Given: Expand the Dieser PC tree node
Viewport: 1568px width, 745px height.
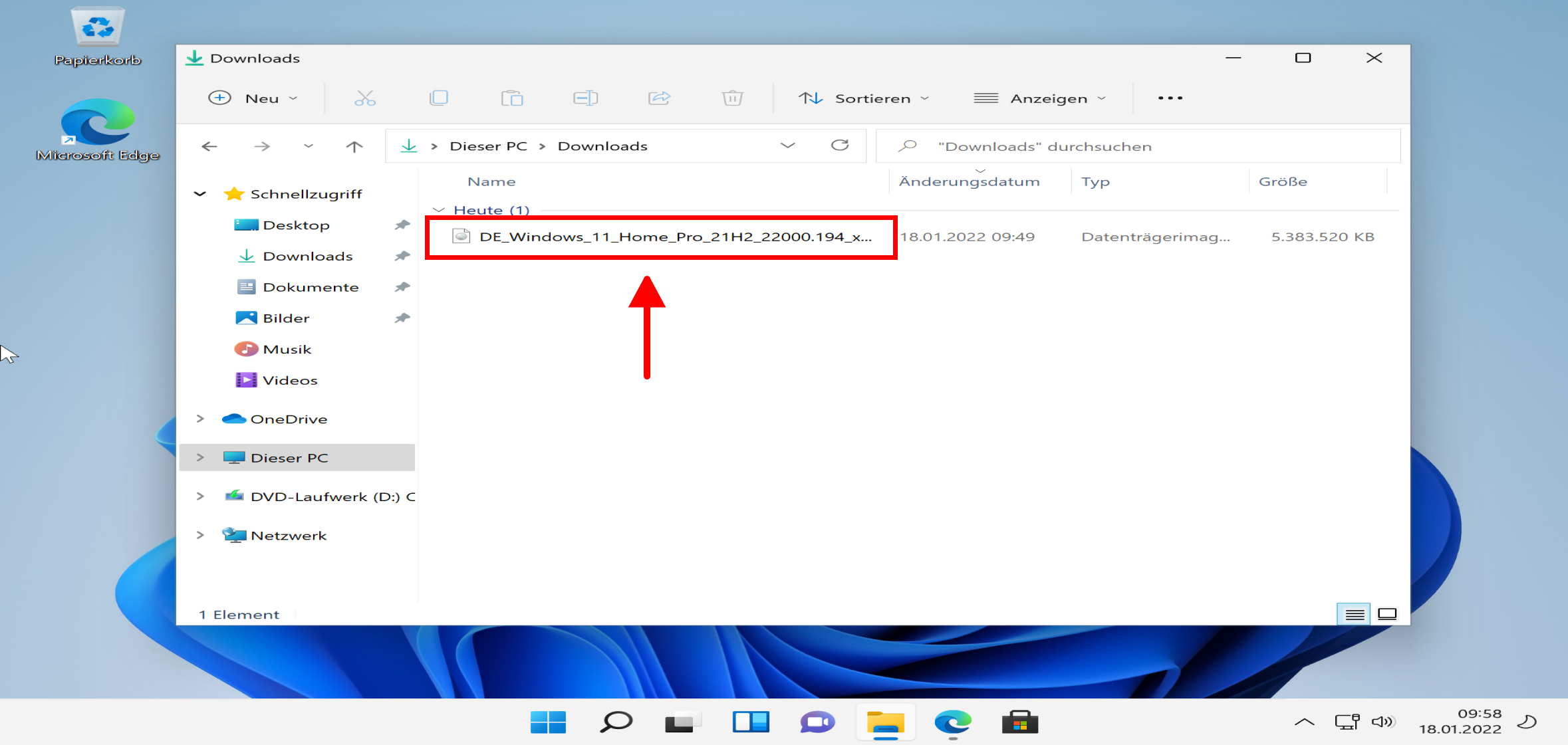Looking at the screenshot, I should [200, 457].
